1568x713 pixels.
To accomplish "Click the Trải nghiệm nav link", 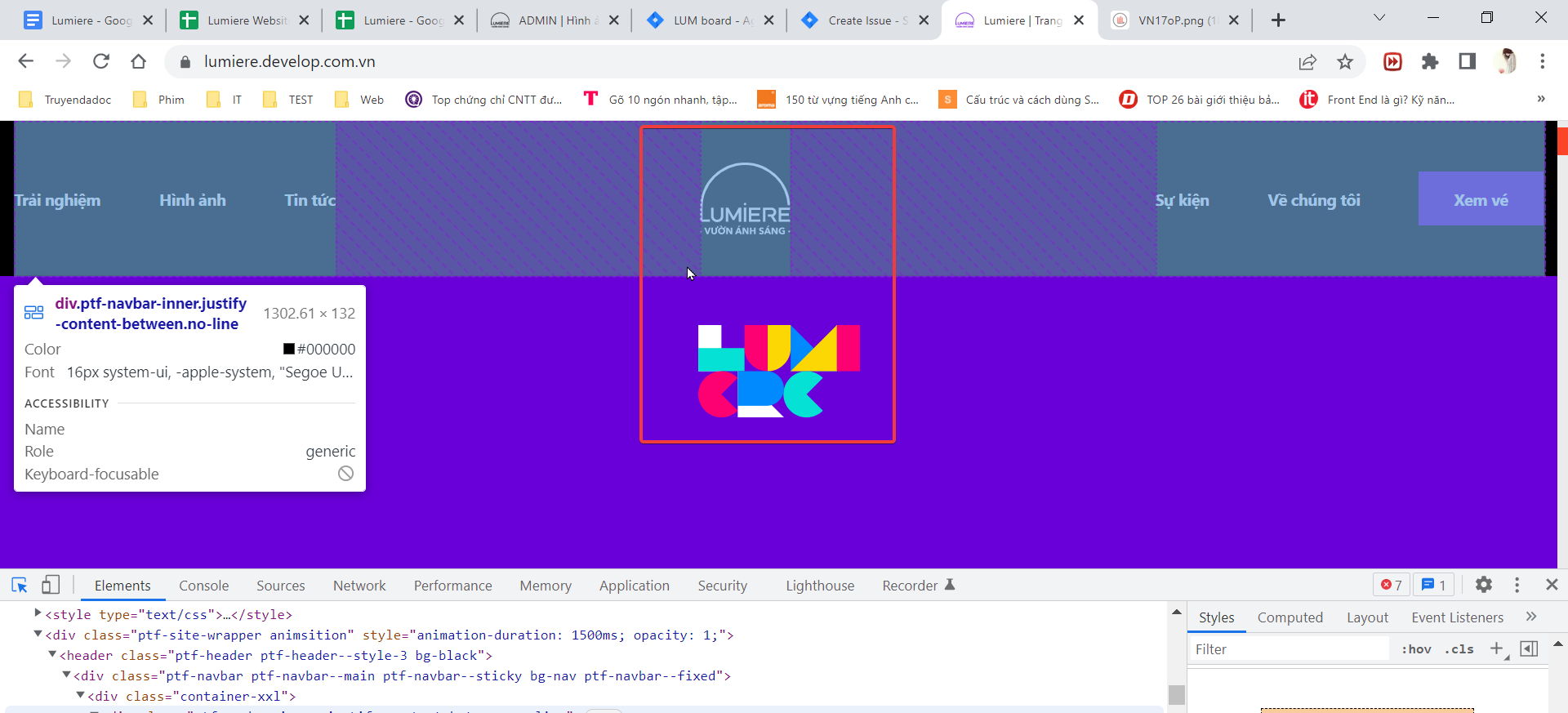I will point(58,200).
